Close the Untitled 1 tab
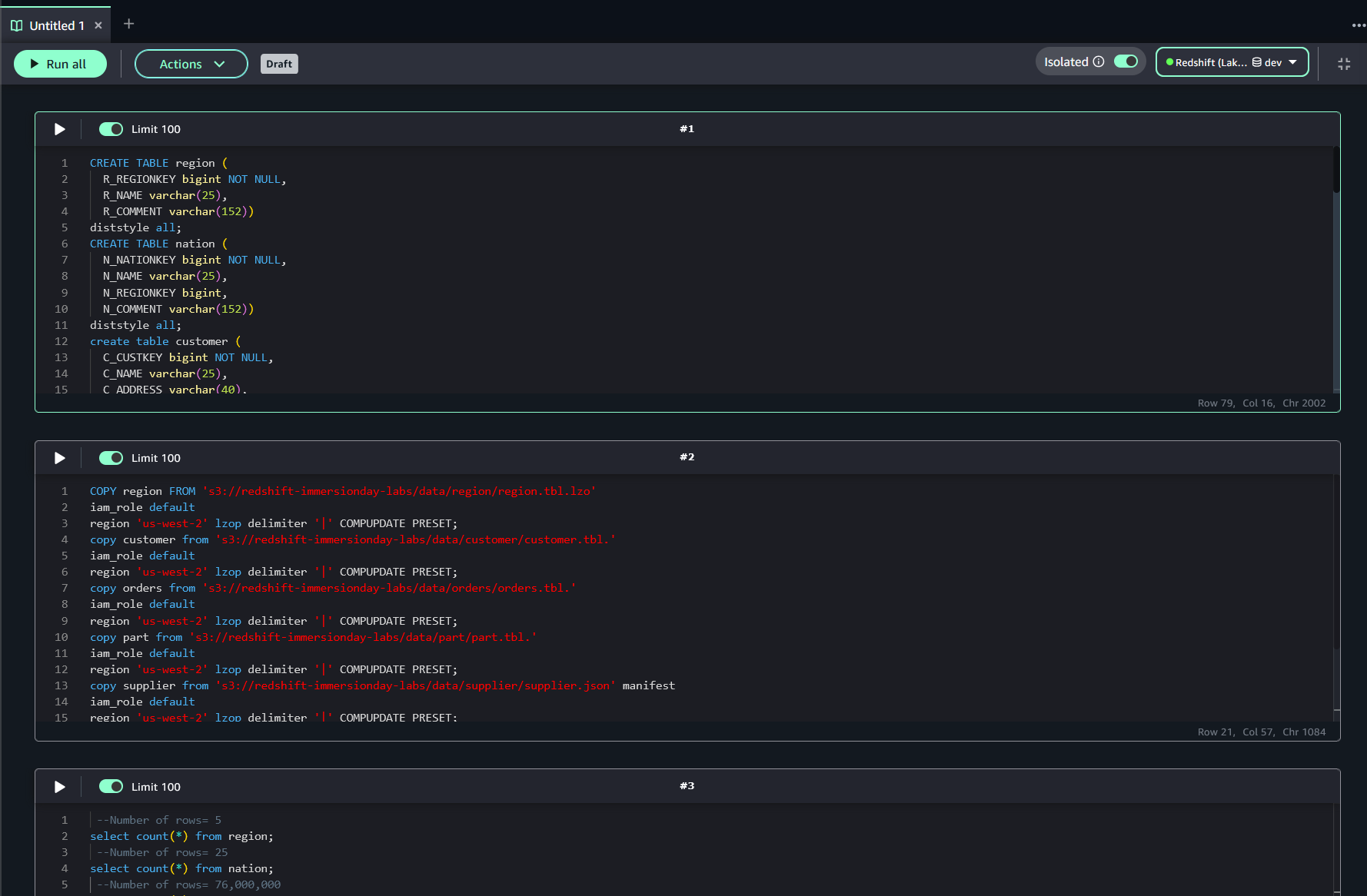The height and width of the screenshot is (896, 1367). [x=98, y=25]
